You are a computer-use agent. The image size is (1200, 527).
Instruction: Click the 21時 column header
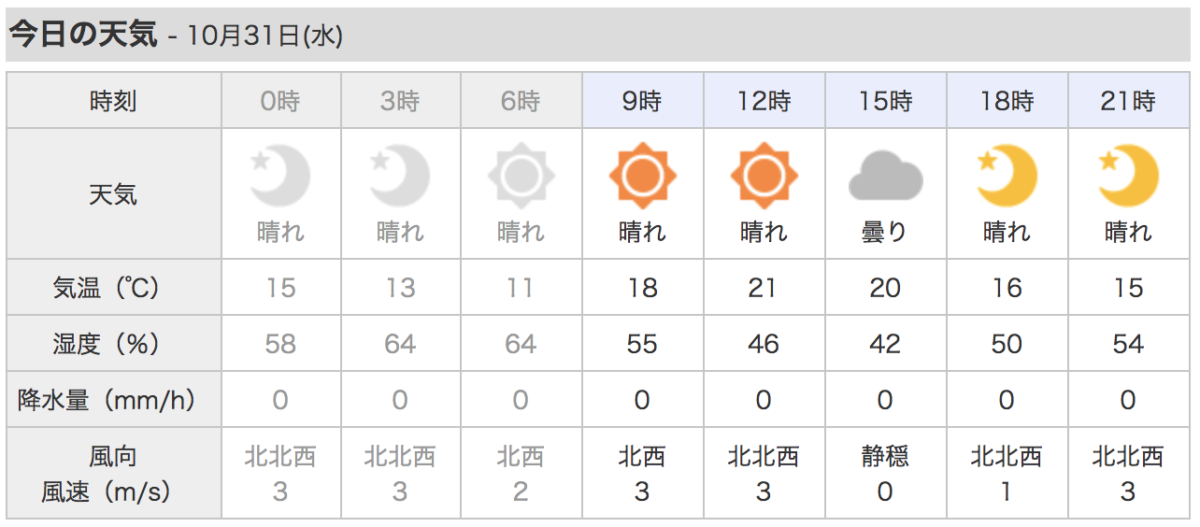(1128, 101)
